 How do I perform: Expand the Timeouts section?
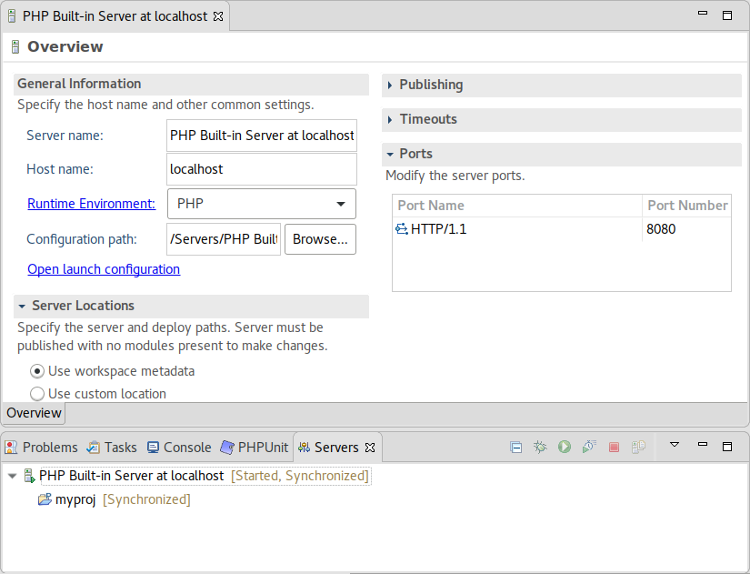pyautogui.click(x=390, y=120)
